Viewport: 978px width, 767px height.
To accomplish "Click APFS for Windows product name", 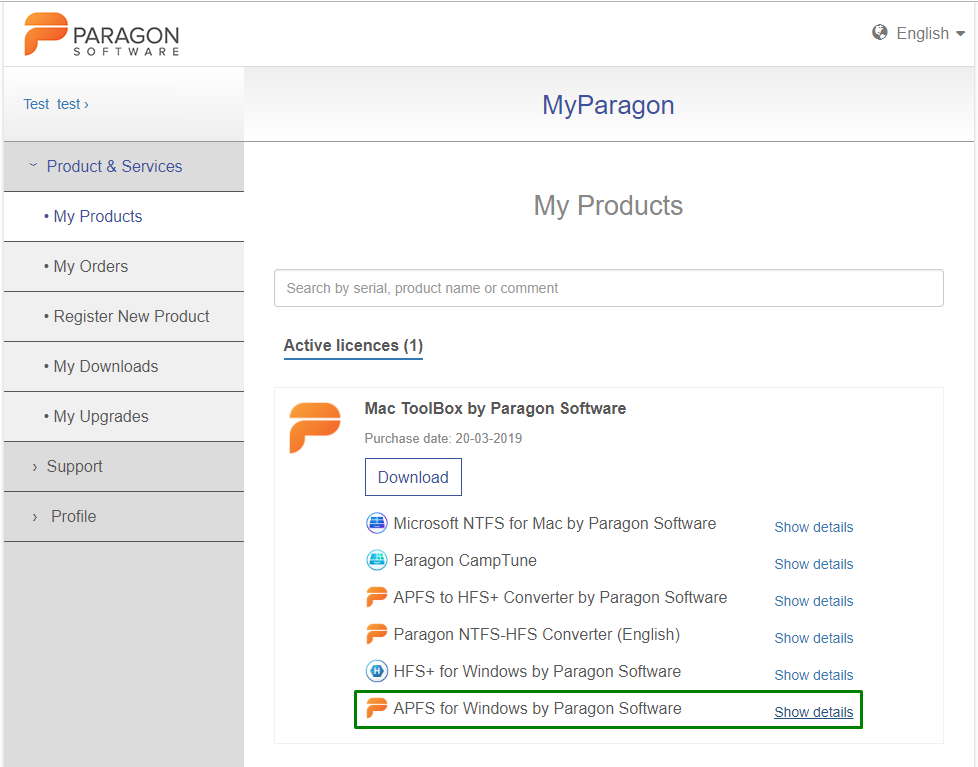I will [537, 708].
